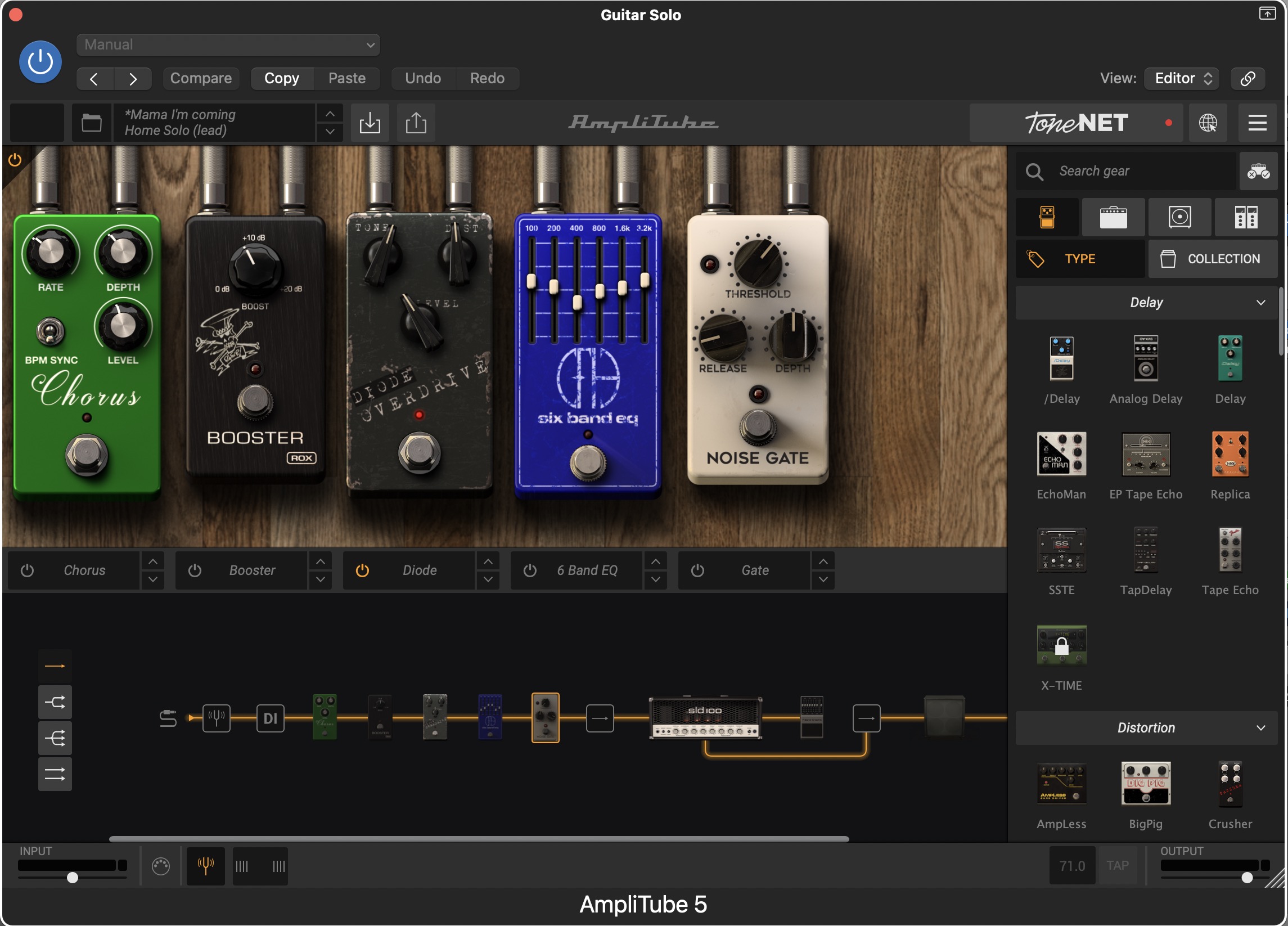Save preset with download-arrow icon

pyautogui.click(x=370, y=123)
